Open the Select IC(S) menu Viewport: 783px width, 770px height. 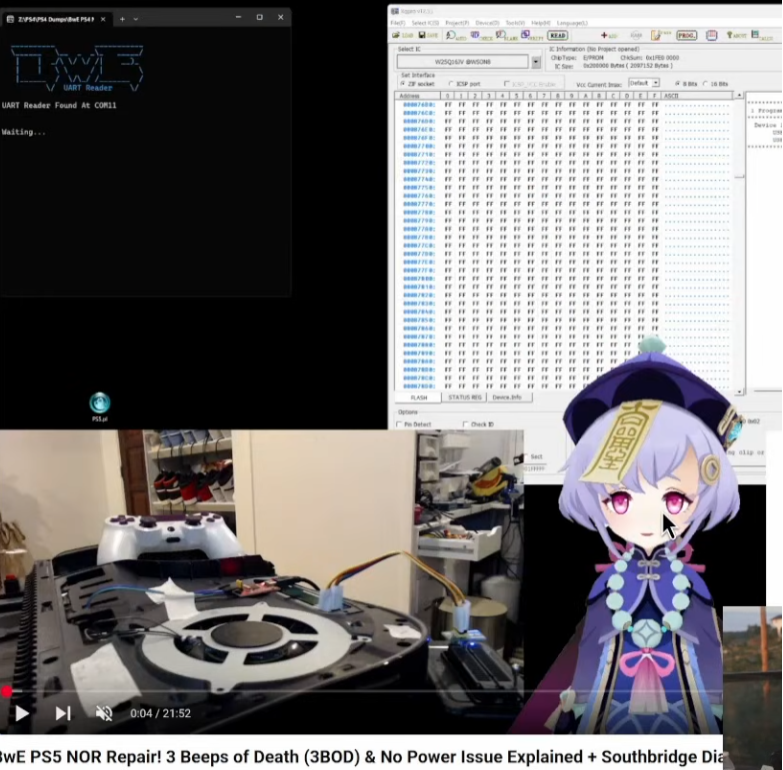click(425, 23)
